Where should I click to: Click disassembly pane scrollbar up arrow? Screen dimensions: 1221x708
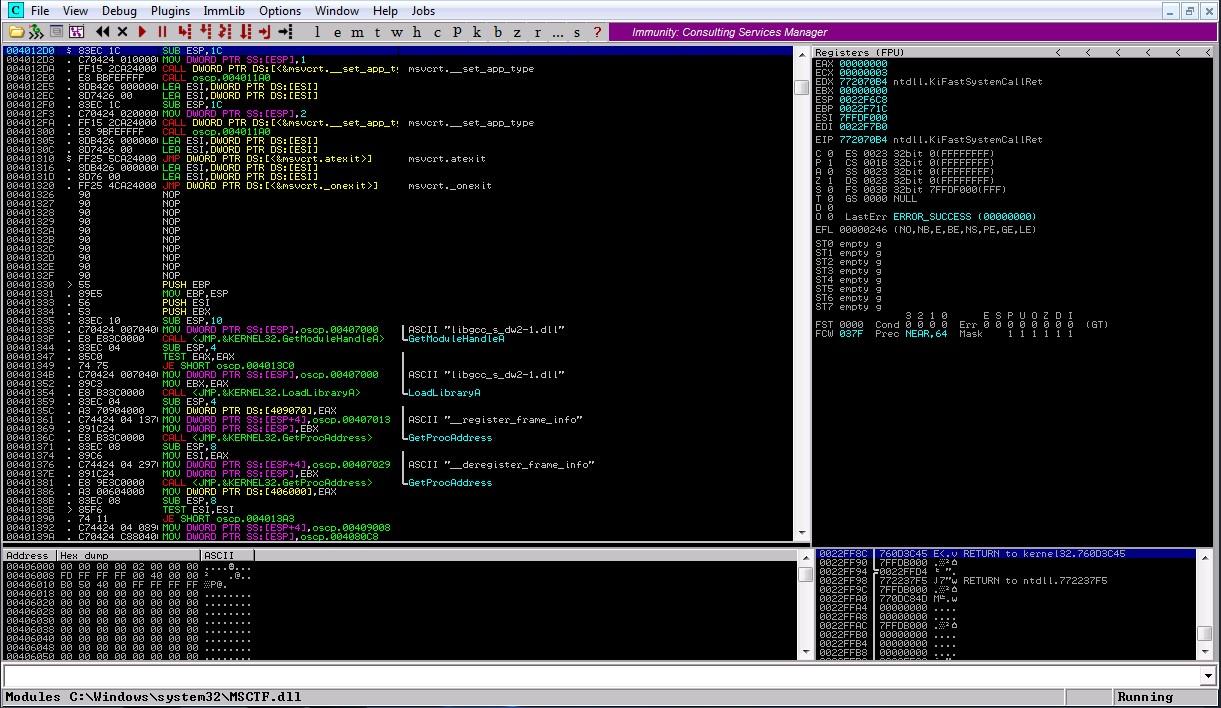801,53
